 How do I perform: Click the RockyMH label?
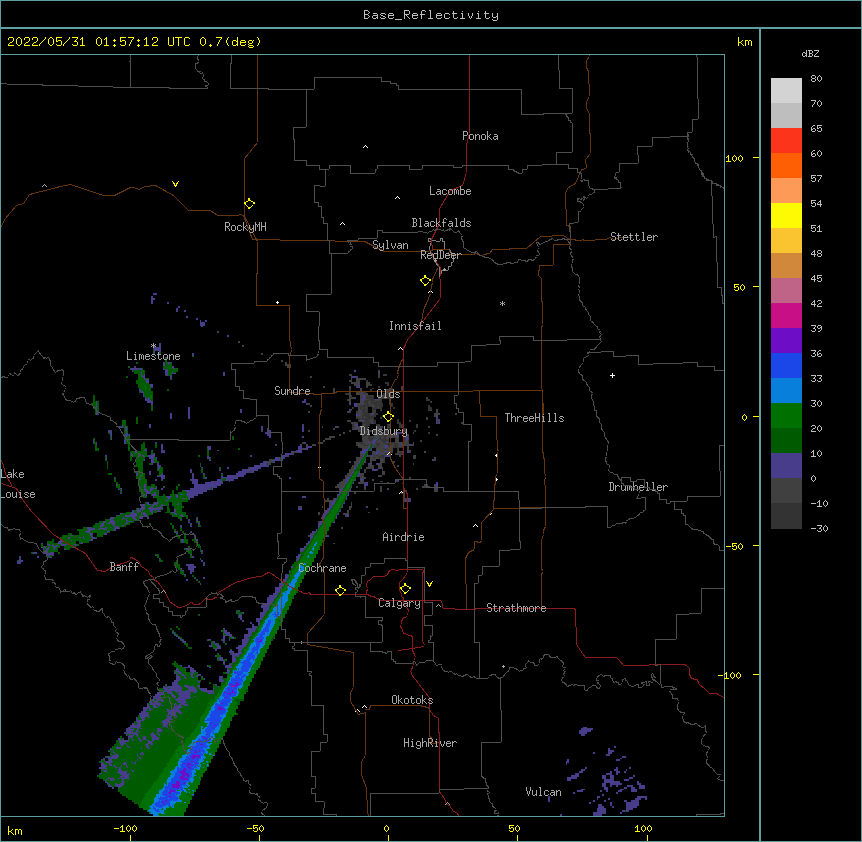pos(245,227)
